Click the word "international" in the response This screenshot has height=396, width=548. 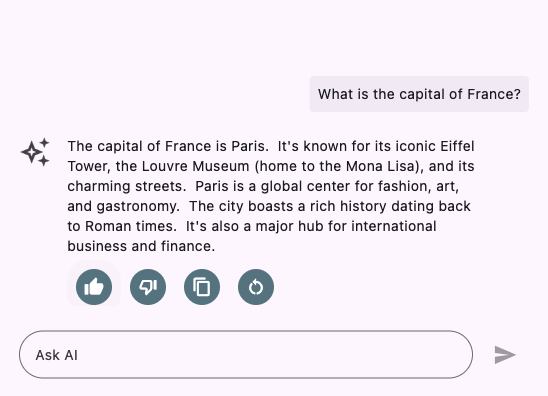pos(394,226)
